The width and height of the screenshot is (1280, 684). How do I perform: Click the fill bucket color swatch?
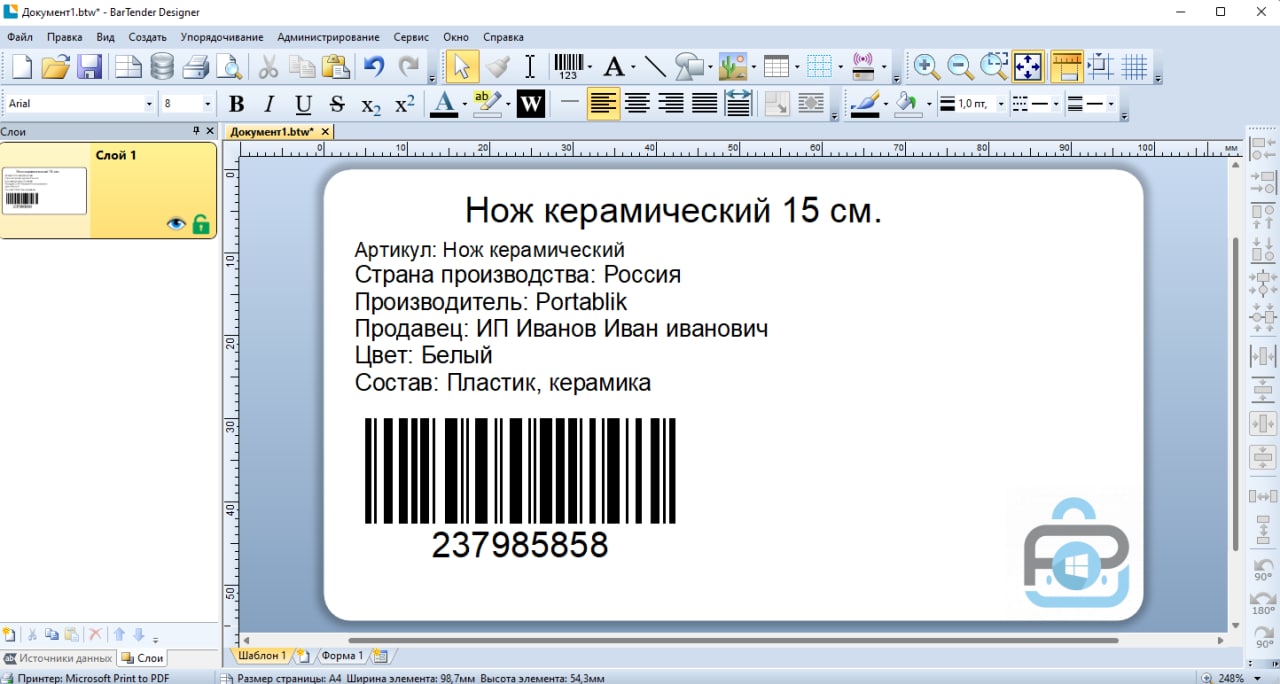pos(908,104)
